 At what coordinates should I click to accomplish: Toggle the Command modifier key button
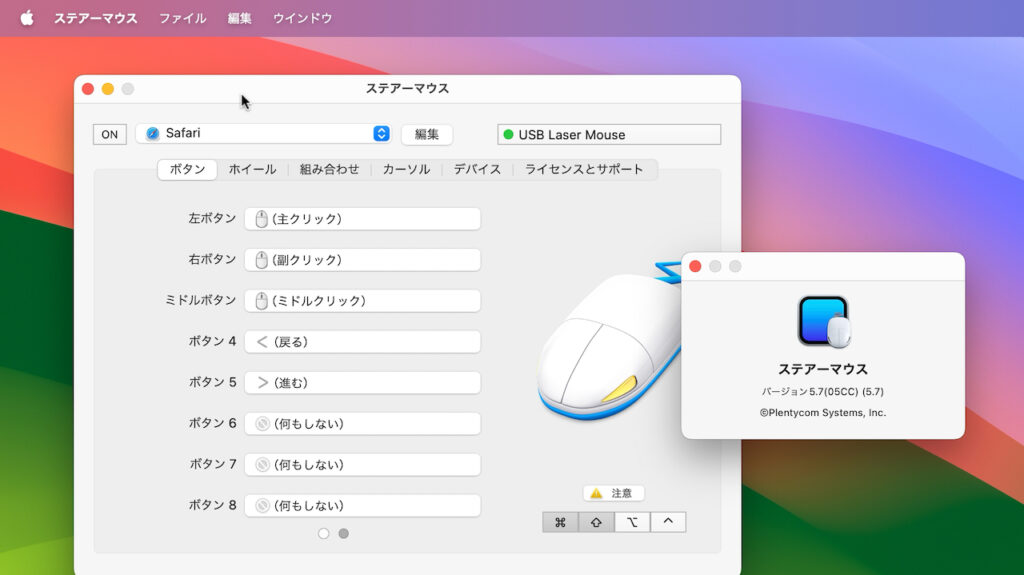[x=560, y=522]
